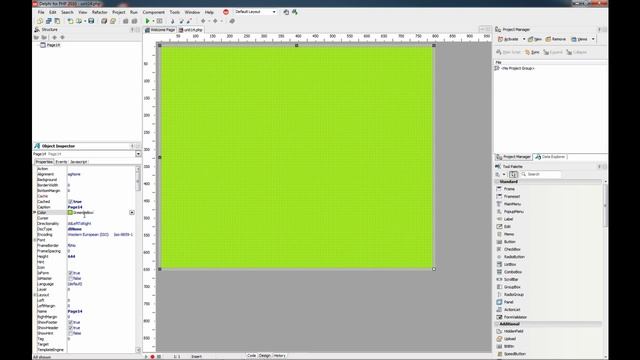This screenshot has width=640, height=360.
Task: Click the Height property value 644
Action: point(71,257)
